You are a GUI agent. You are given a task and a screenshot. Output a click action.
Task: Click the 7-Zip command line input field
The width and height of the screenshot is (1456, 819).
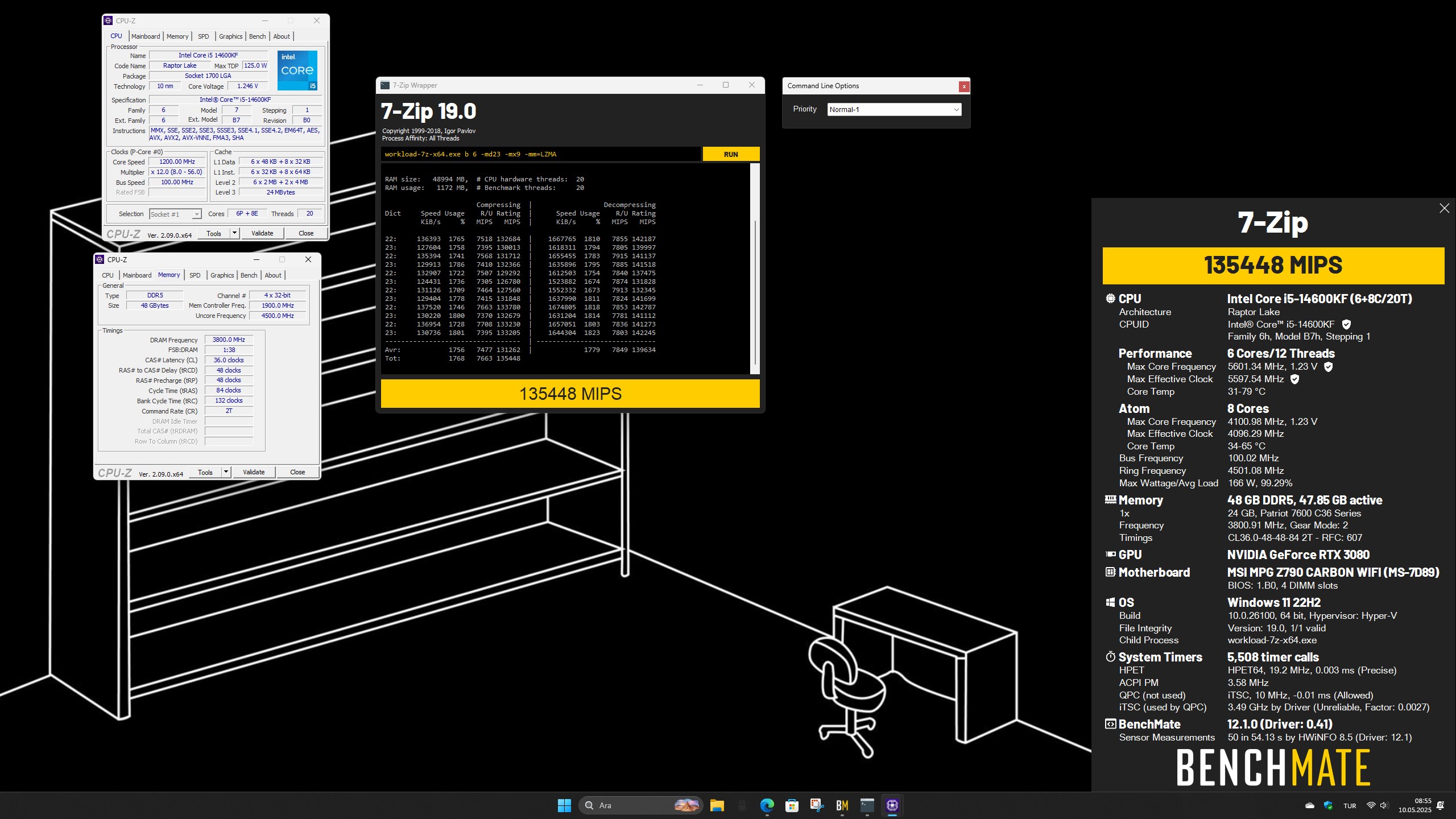pos(540,154)
